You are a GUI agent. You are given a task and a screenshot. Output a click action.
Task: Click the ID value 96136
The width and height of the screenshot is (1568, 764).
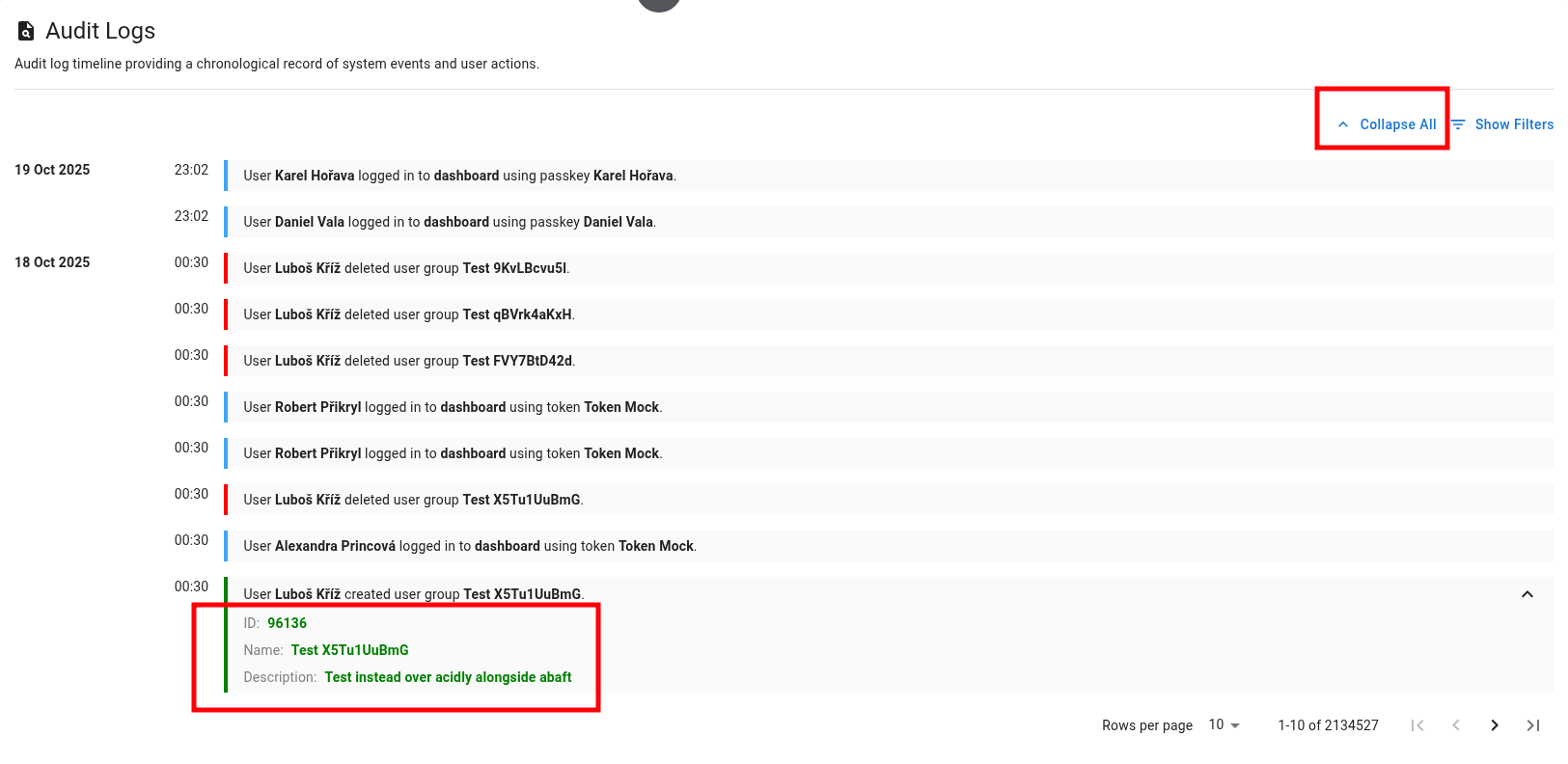pyautogui.click(x=287, y=623)
